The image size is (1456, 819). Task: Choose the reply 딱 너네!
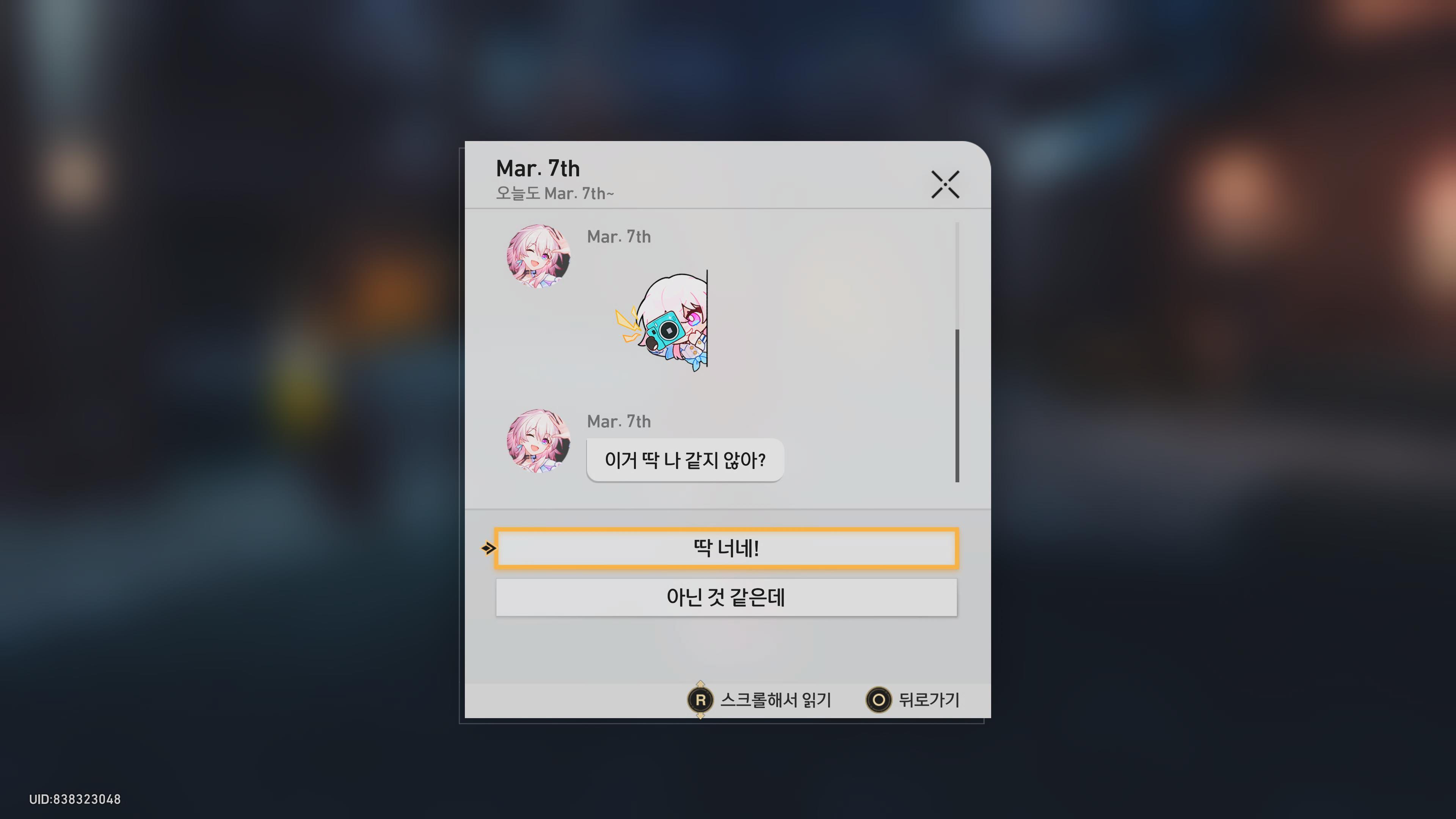726,548
